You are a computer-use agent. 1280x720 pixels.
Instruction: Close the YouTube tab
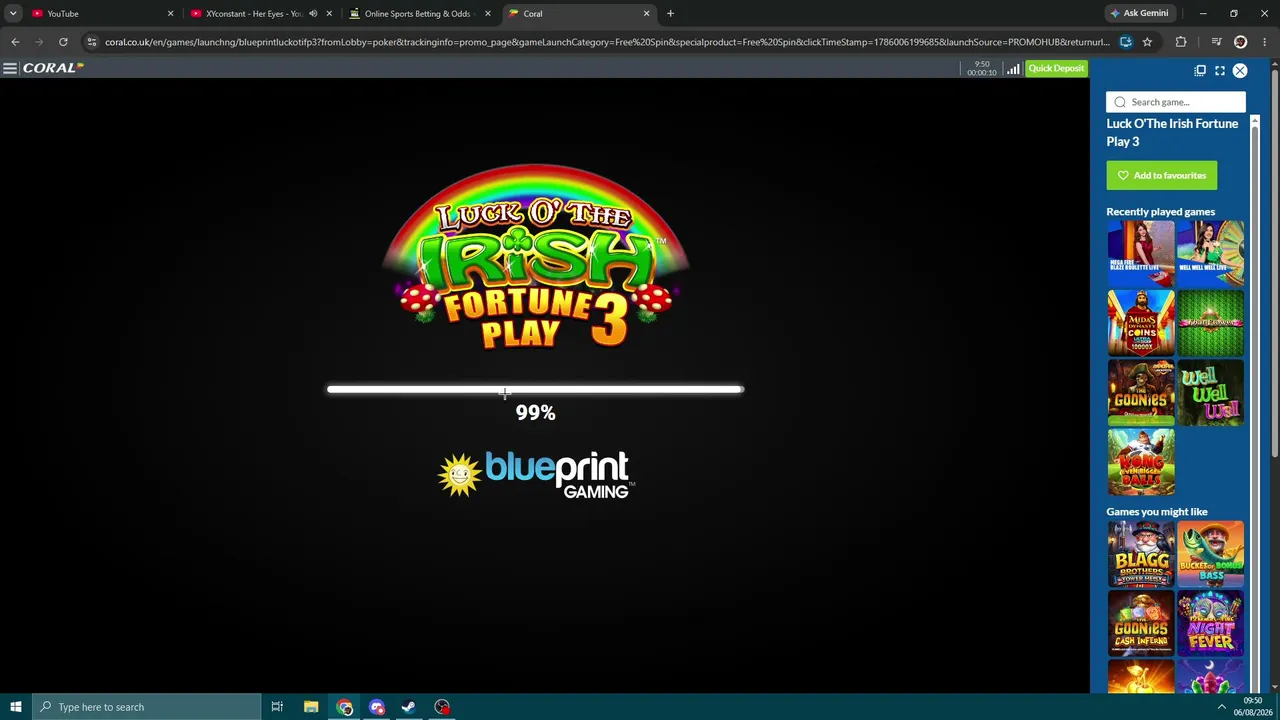coord(170,14)
